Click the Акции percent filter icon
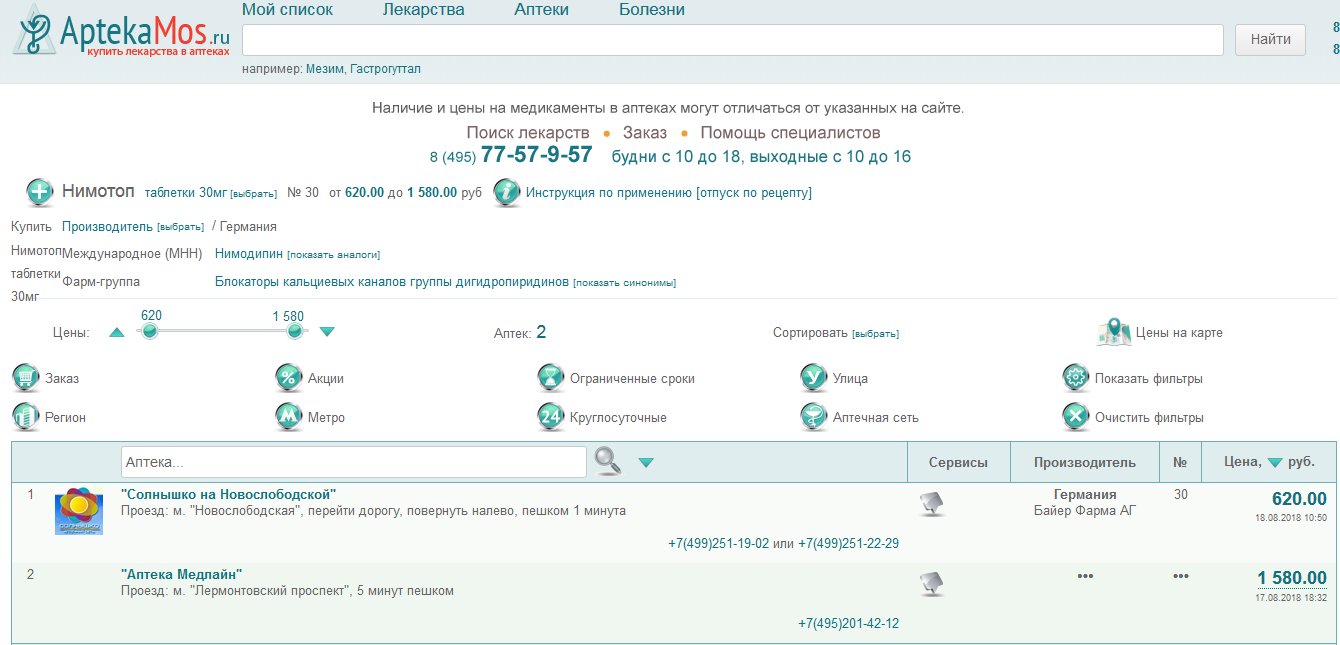Image resolution: width=1340 pixels, height=645 pixels. (289, 378)
